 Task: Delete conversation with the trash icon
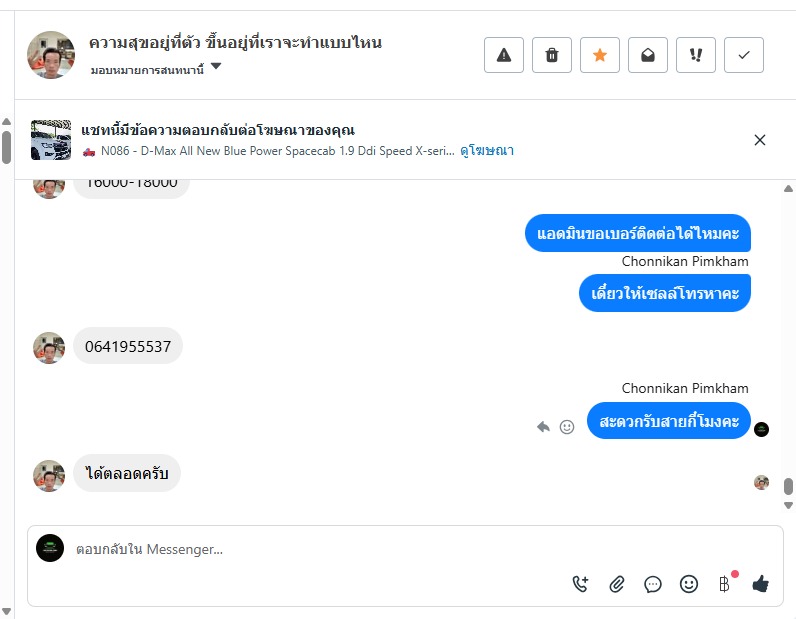tap(552, 55)
